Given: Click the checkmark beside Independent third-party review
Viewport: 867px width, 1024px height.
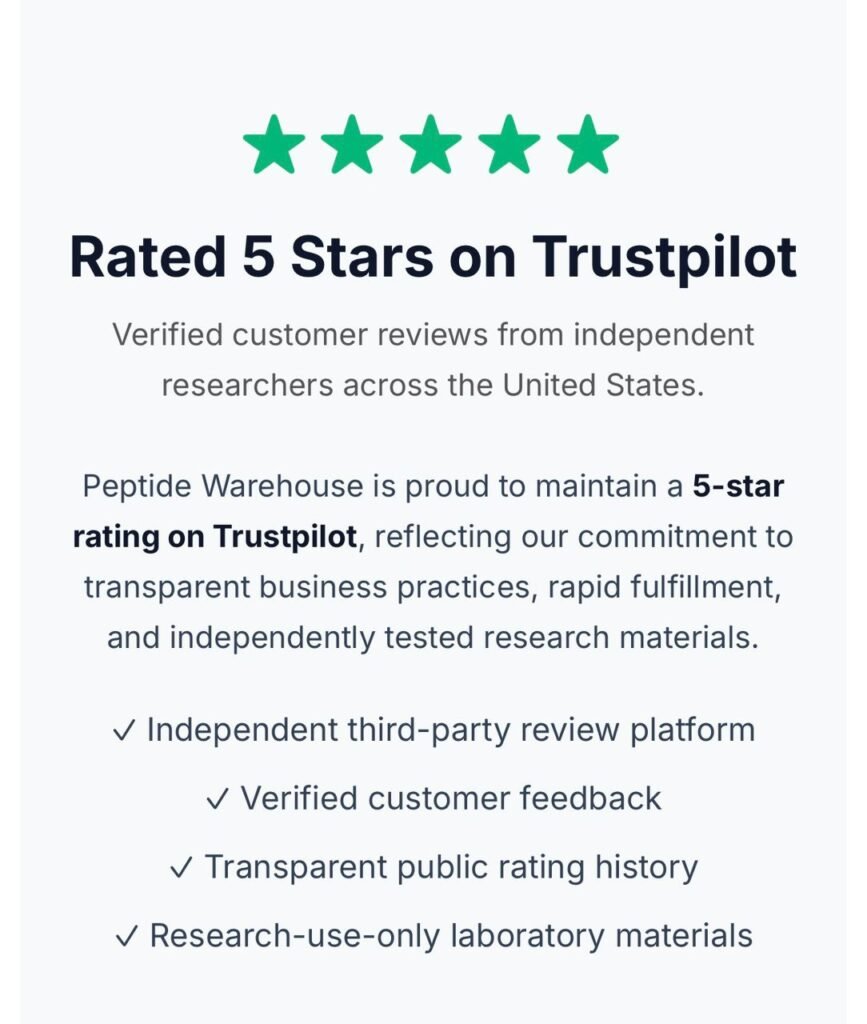Looking at the screenshot, I should (125, 731).
